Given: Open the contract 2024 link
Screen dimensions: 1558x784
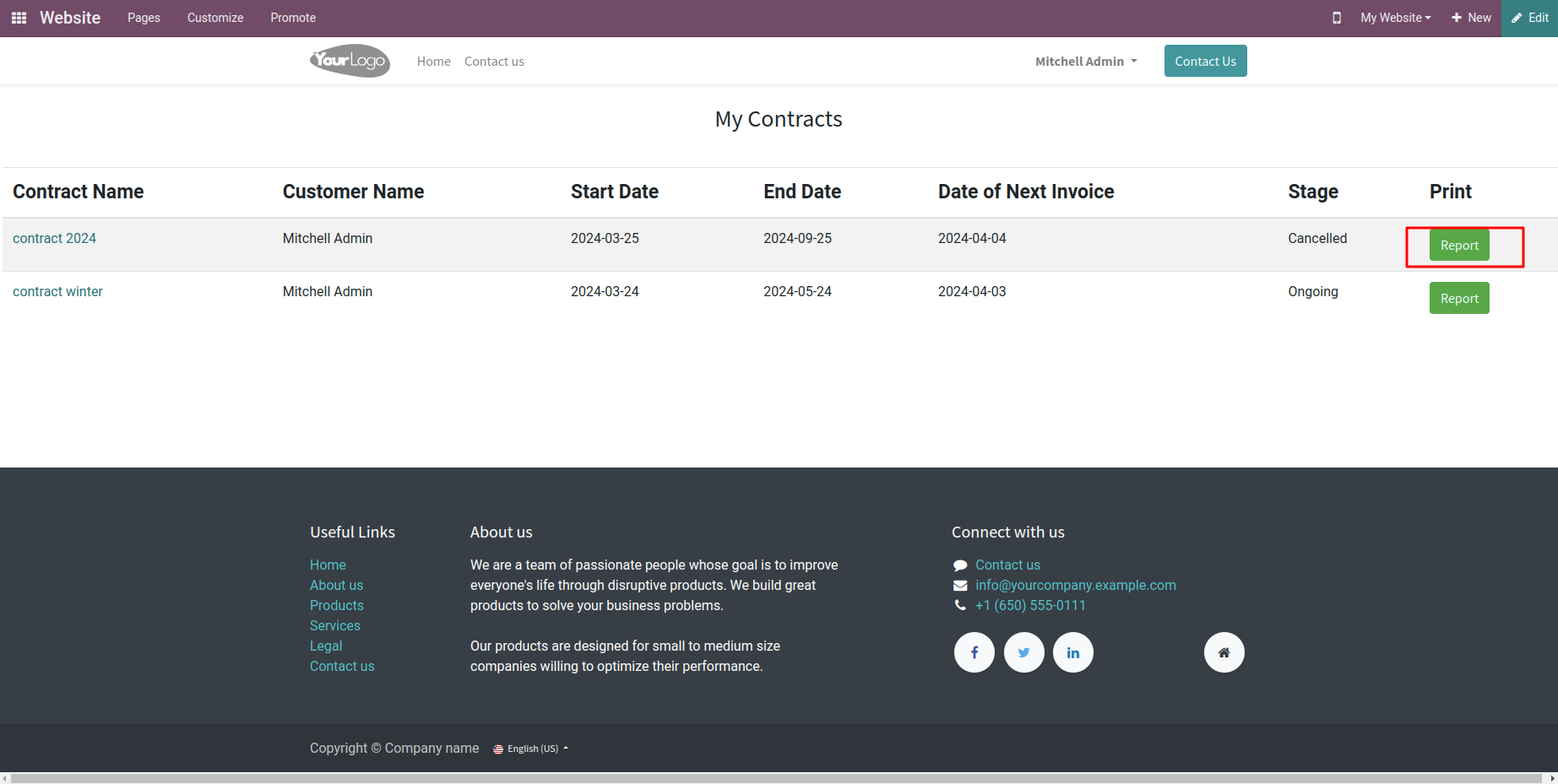Looking at the screenshot, I should point(54,238).
